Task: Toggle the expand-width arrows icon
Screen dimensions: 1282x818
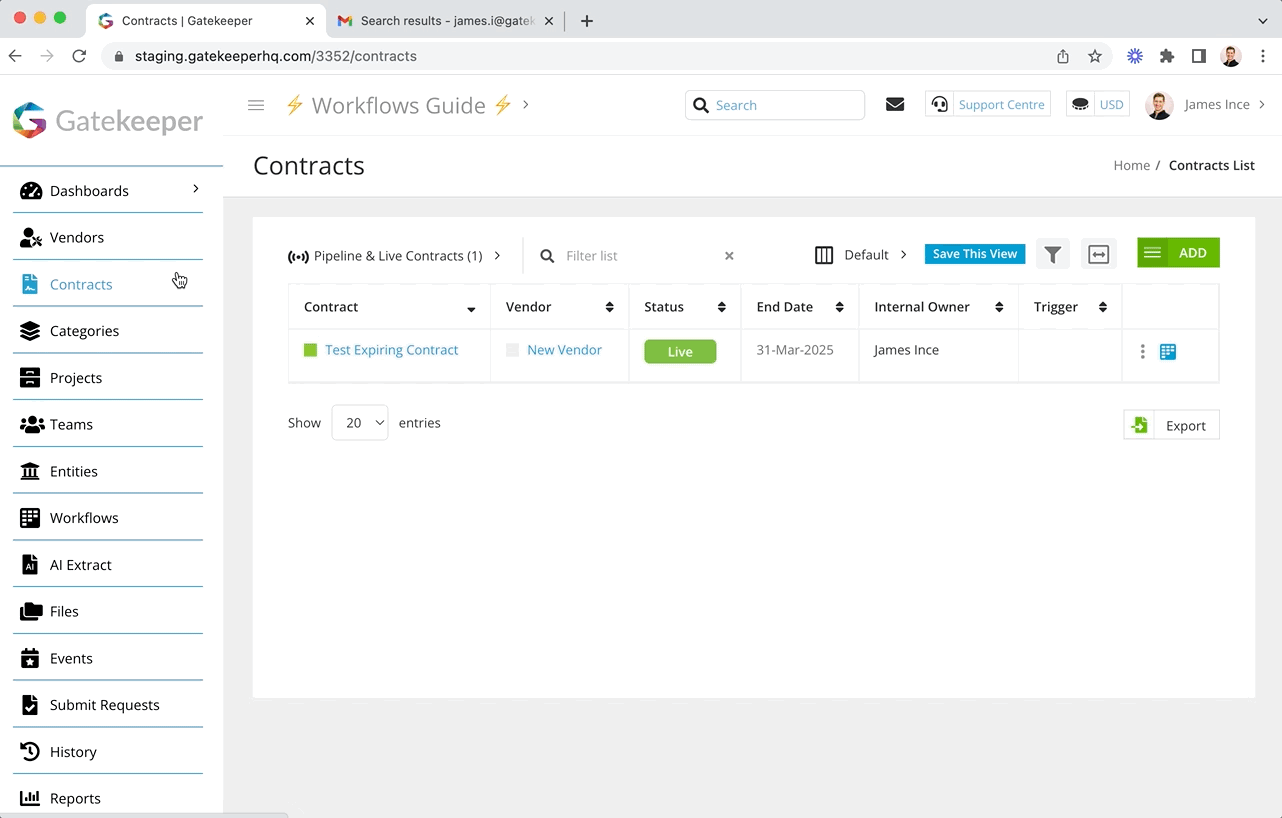Action: pyautogui.click(x=1099, y=255)
